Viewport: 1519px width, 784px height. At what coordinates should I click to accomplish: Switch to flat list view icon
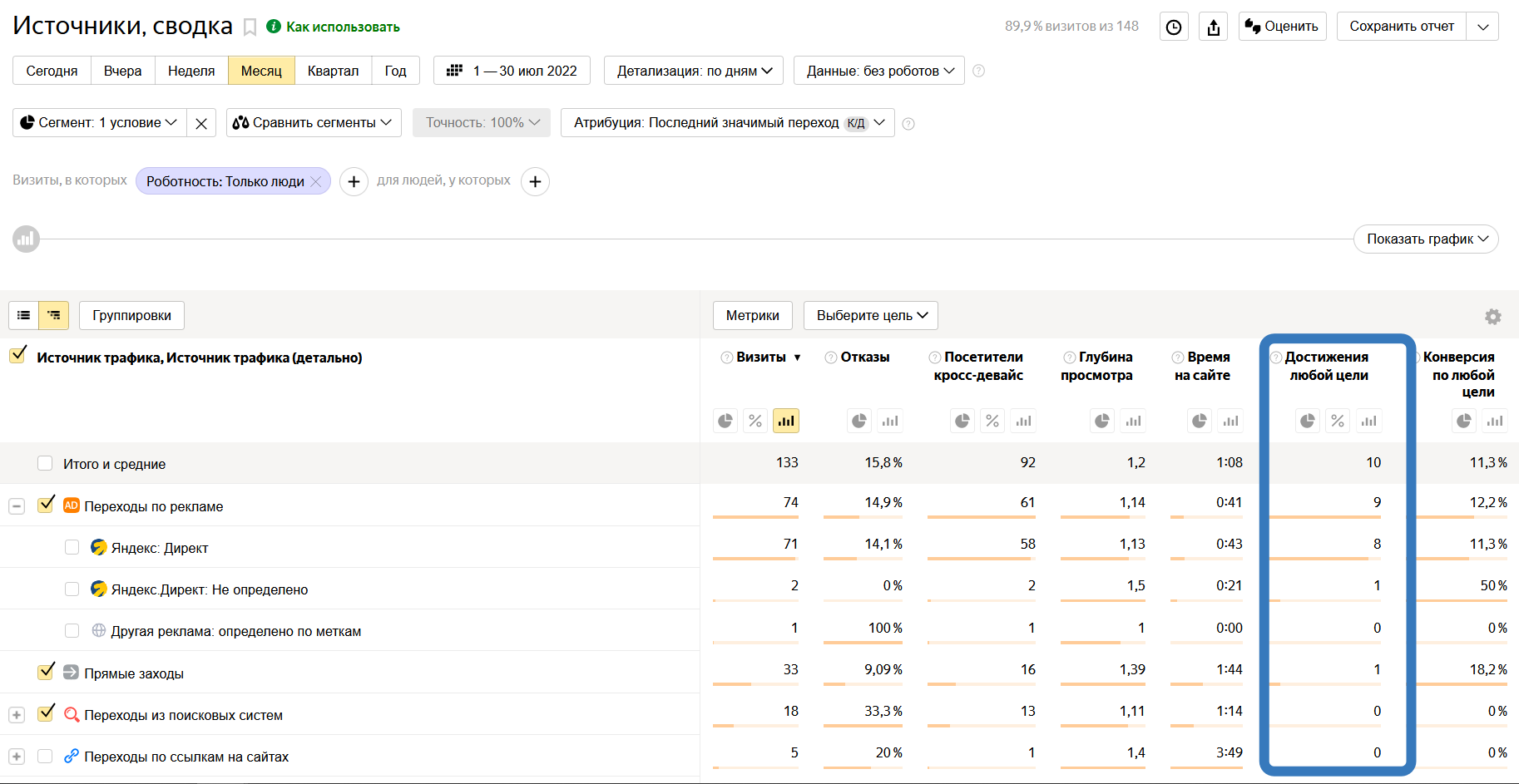pyautogui.click(x=23, y=315)
